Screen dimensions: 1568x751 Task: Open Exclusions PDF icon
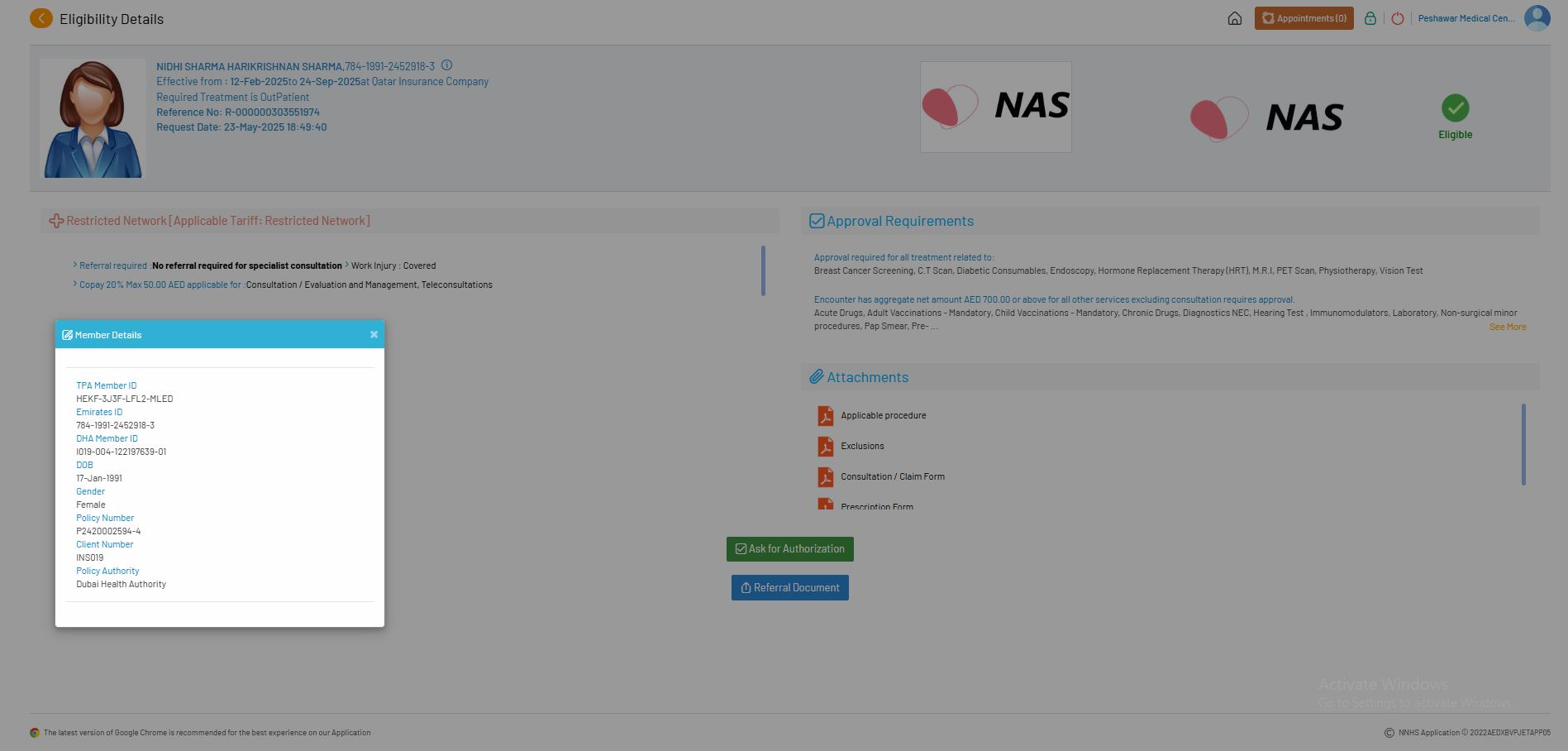pos(825,447)
